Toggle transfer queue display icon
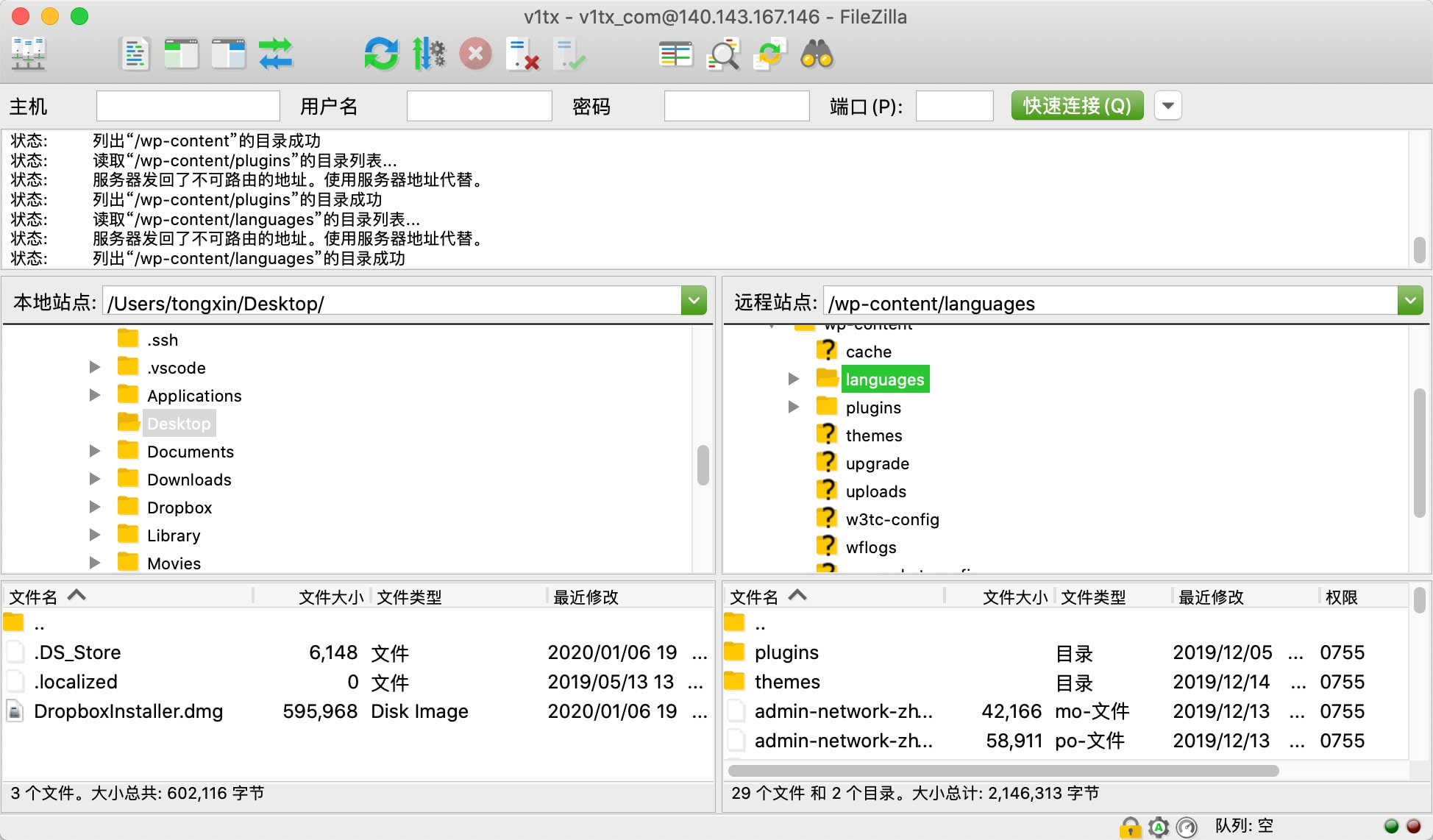 tap(276, 54)
